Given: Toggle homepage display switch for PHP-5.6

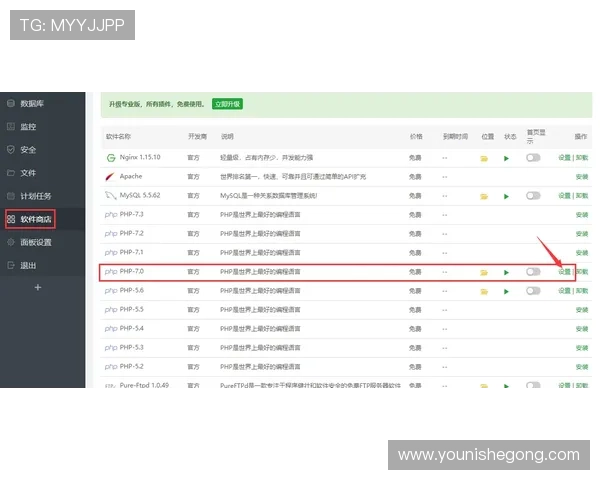Looking at the screenshot, I should (533, 291).
